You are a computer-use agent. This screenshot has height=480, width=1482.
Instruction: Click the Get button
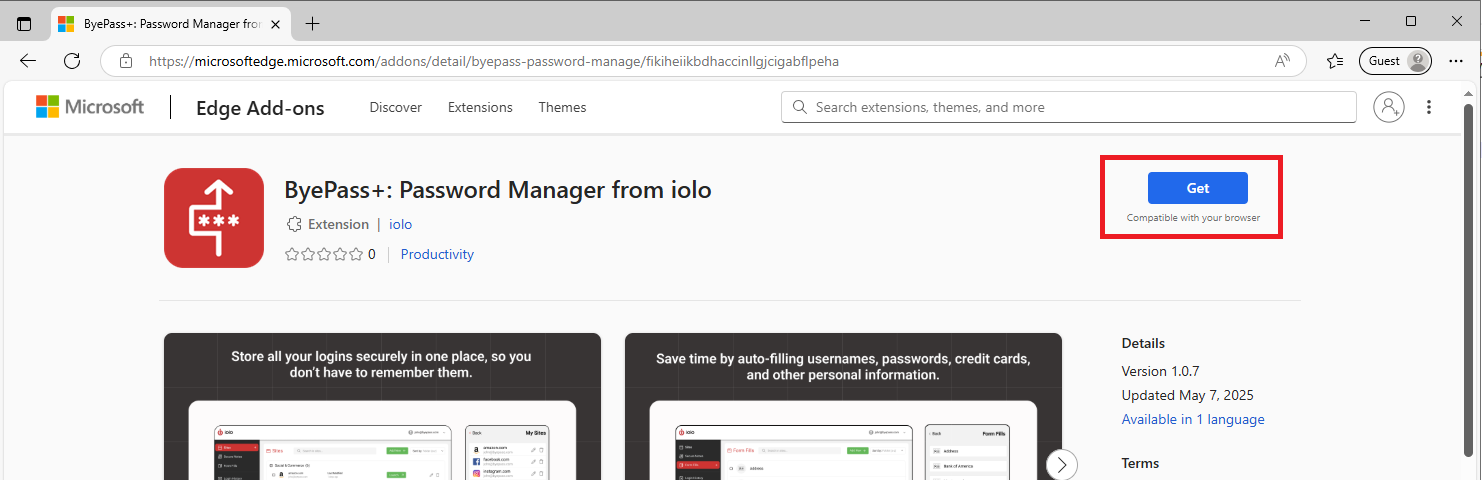(1197, 188)
